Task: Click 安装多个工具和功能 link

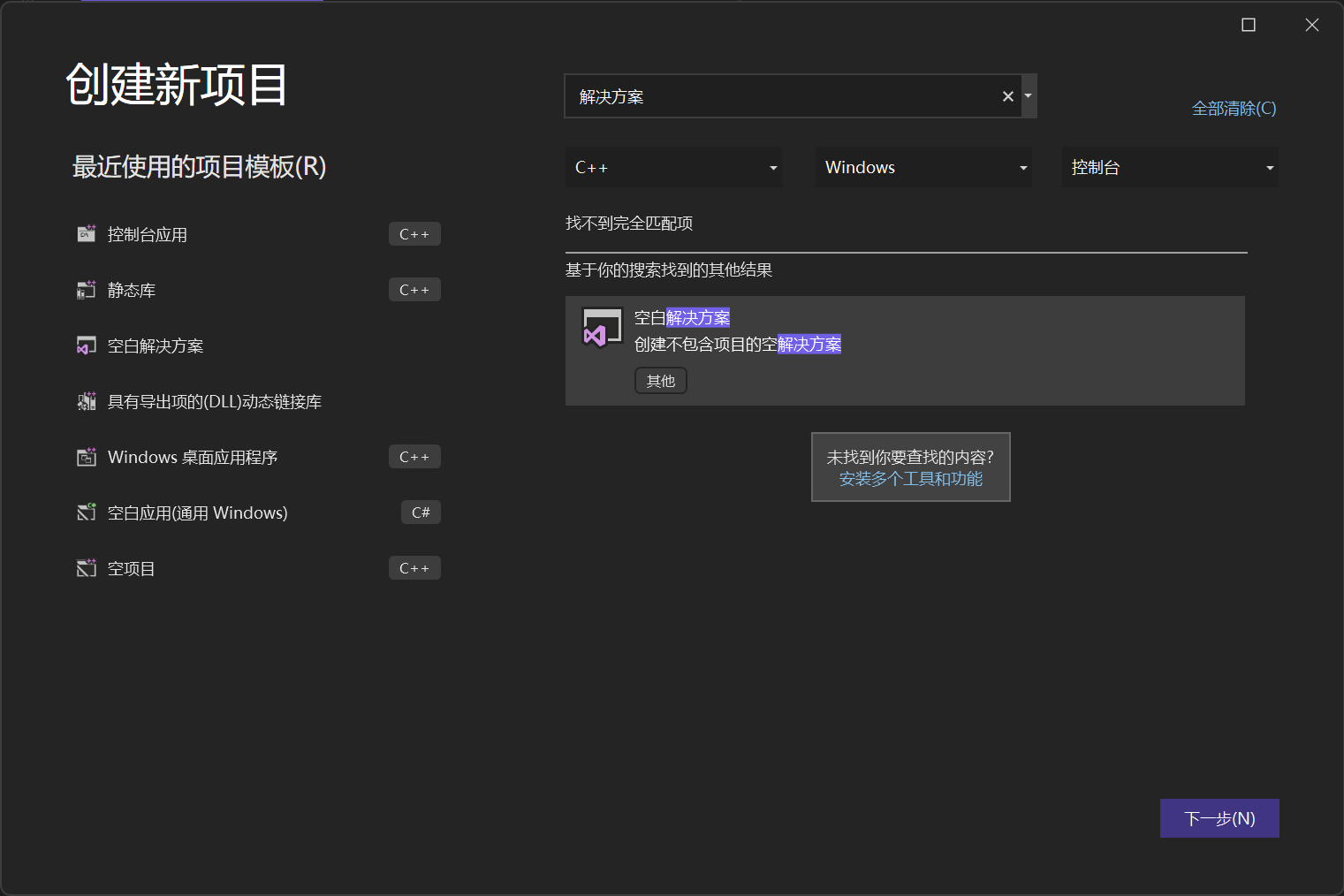Action: tap(910, 479)
